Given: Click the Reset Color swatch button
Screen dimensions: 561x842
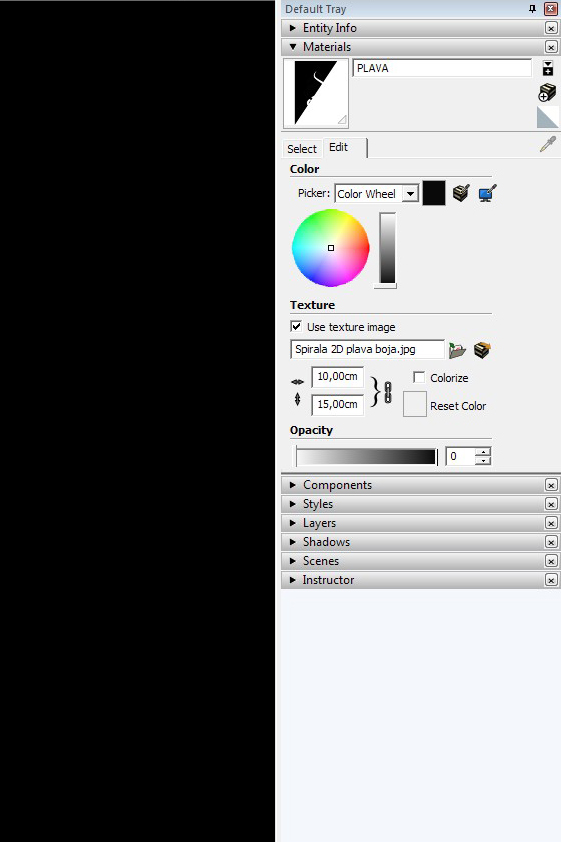Looking at the screenshot, I should coord(414,404).
